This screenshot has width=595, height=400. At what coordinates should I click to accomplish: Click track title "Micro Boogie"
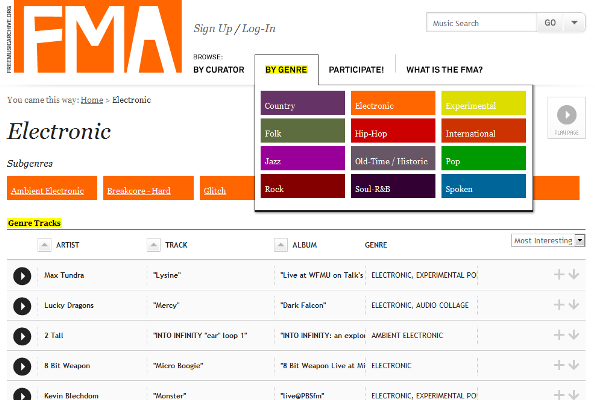[178, 365]
